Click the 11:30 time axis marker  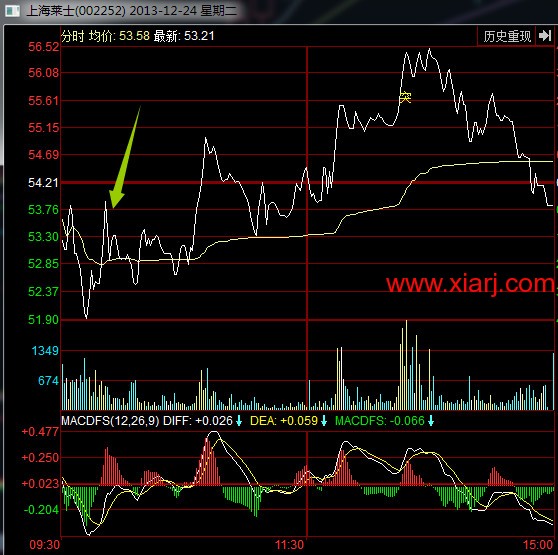(289, 545)
